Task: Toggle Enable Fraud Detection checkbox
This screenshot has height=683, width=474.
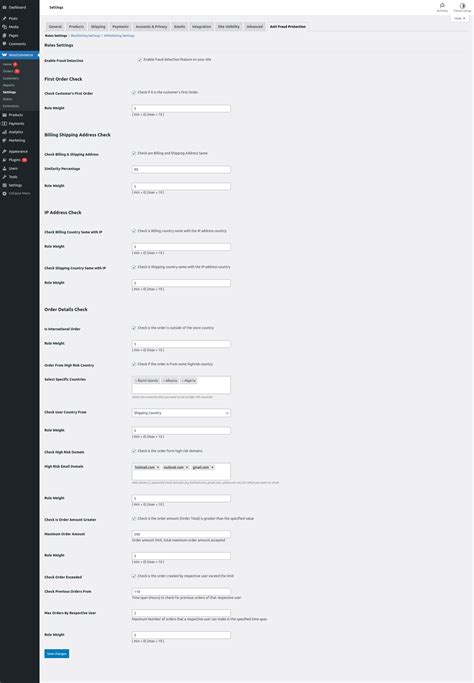Action: 140,60
